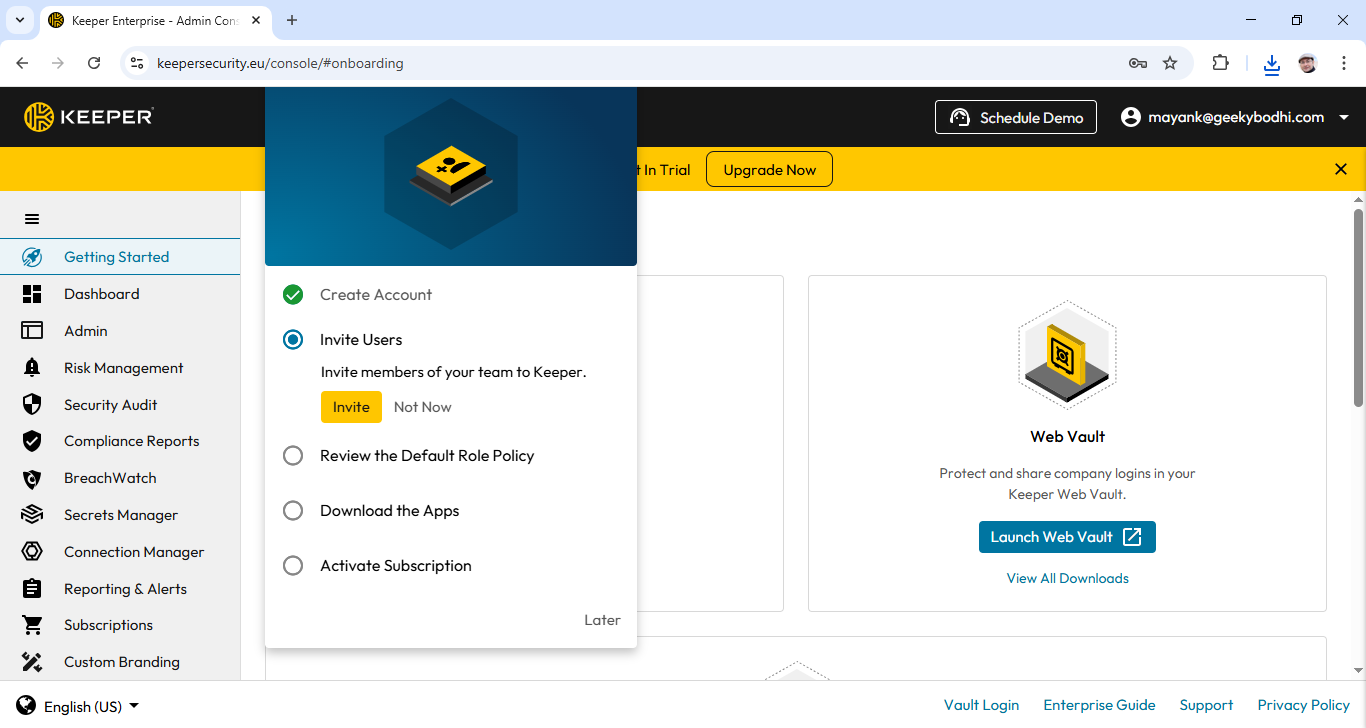Reload the page
This screenshot has height=728, width=1366.
[x=94, y=63]
